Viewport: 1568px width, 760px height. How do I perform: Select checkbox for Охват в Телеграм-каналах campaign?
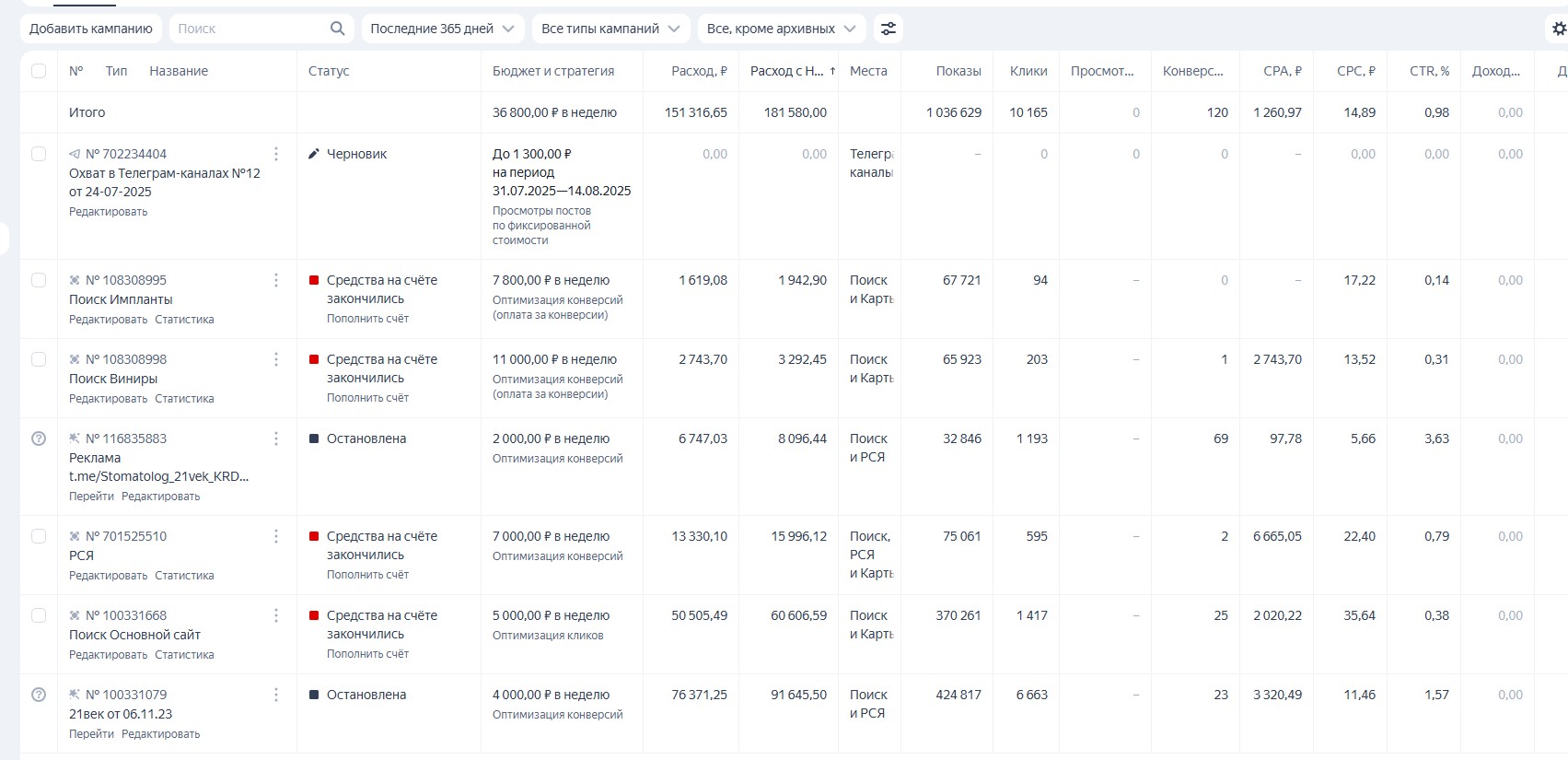(x=39, y=154)
